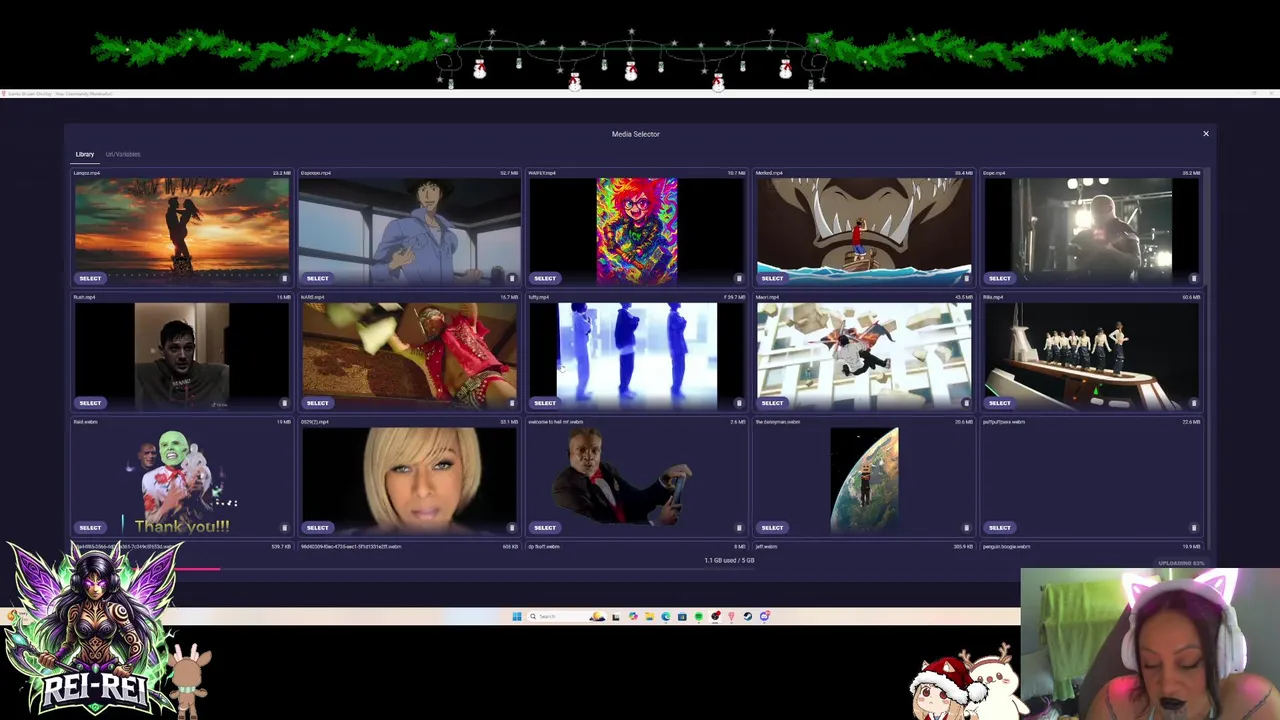Click the blonde woman thumbnail of 0529(2).mp4

click(x=409, y=480)
